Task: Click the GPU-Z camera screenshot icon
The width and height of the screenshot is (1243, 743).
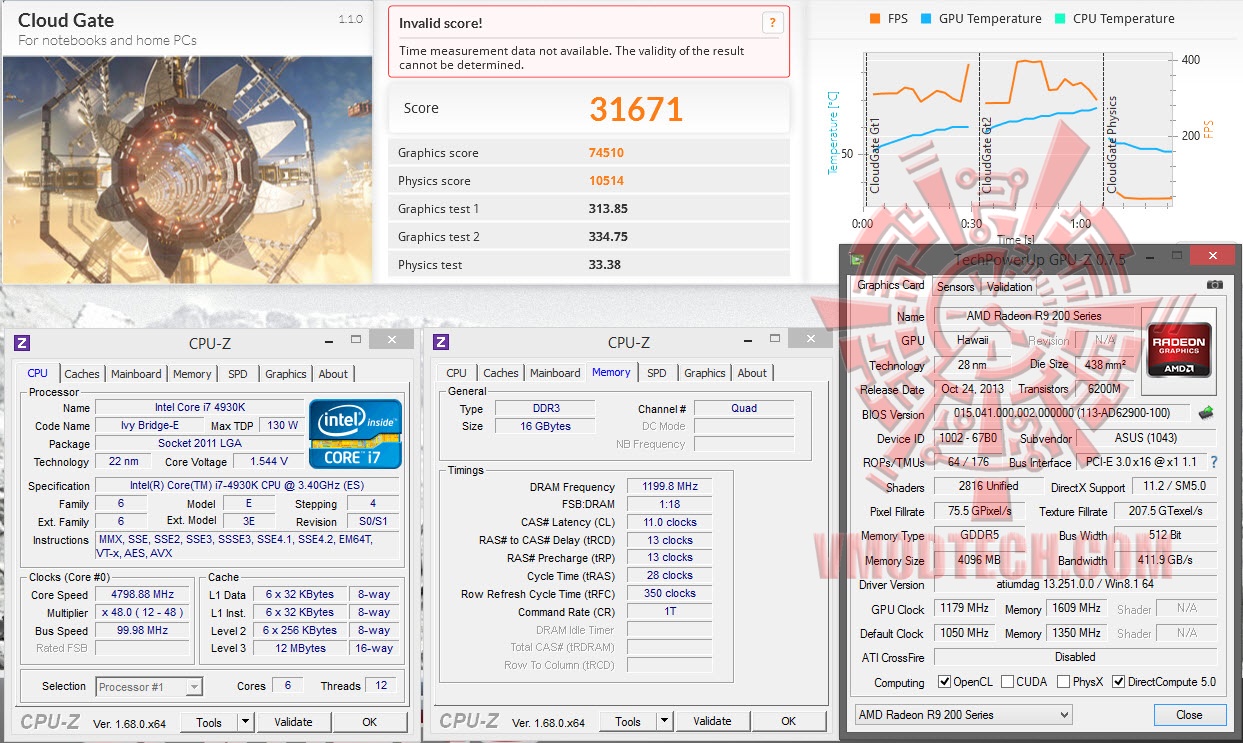Action: 1214,285
